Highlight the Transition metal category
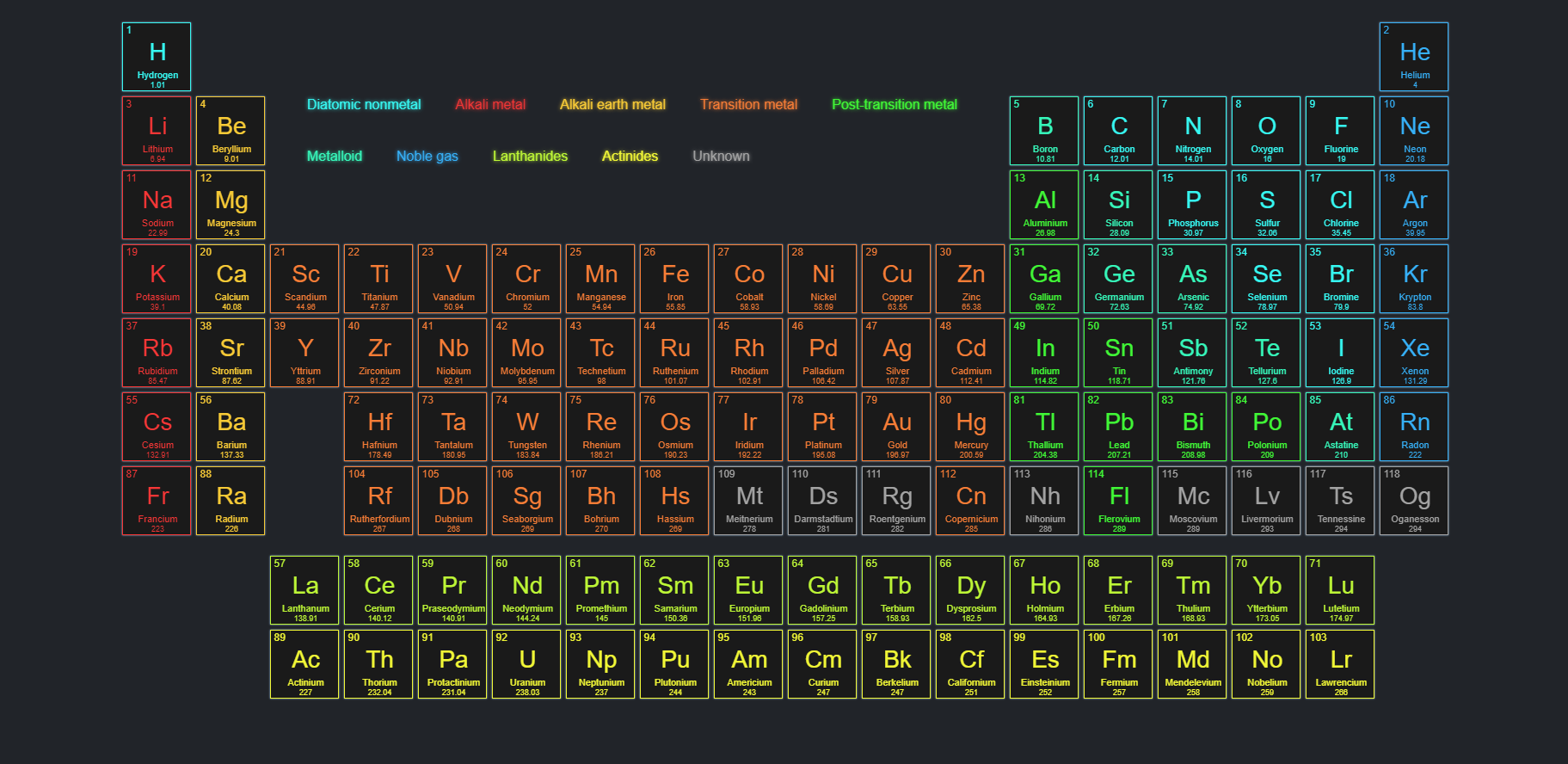 point(748,104)
